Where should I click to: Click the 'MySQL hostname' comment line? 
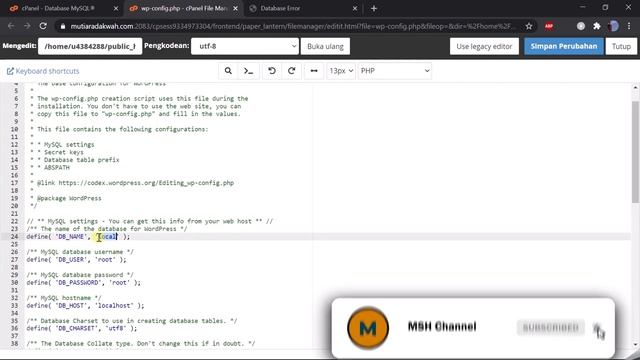[x=64, y=298]
